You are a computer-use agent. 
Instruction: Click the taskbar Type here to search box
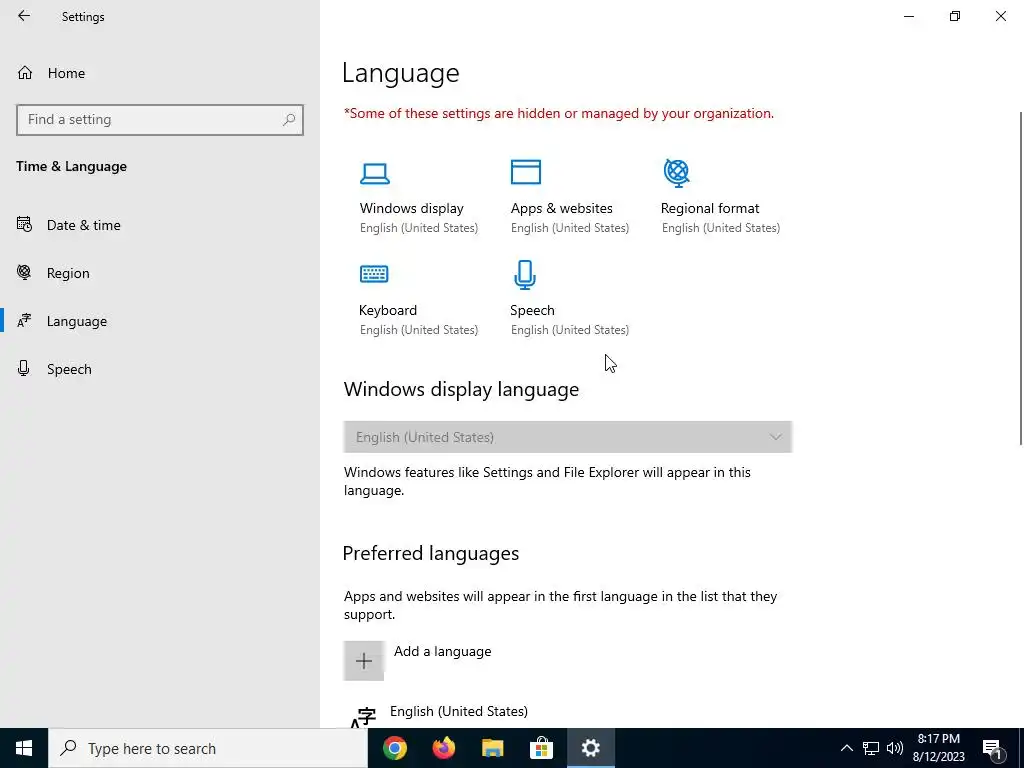208,748
